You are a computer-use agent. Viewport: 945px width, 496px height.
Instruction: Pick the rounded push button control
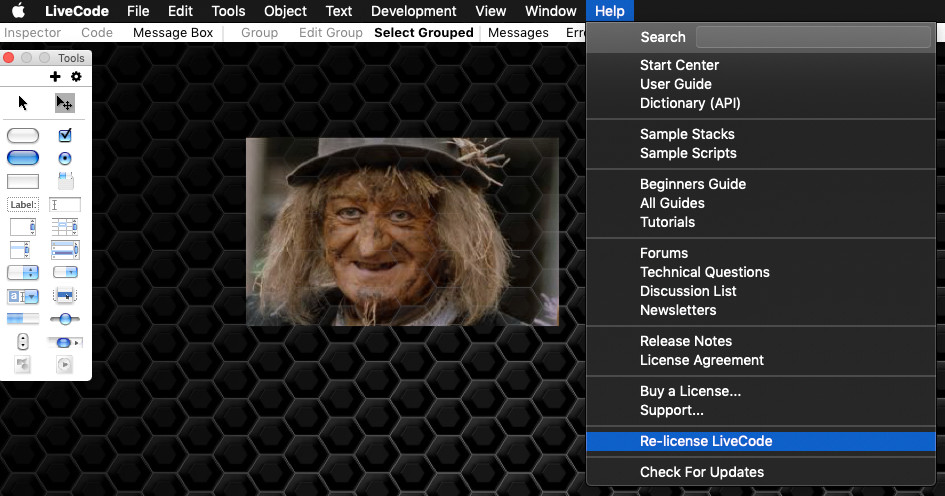click(x=23, y=135)
